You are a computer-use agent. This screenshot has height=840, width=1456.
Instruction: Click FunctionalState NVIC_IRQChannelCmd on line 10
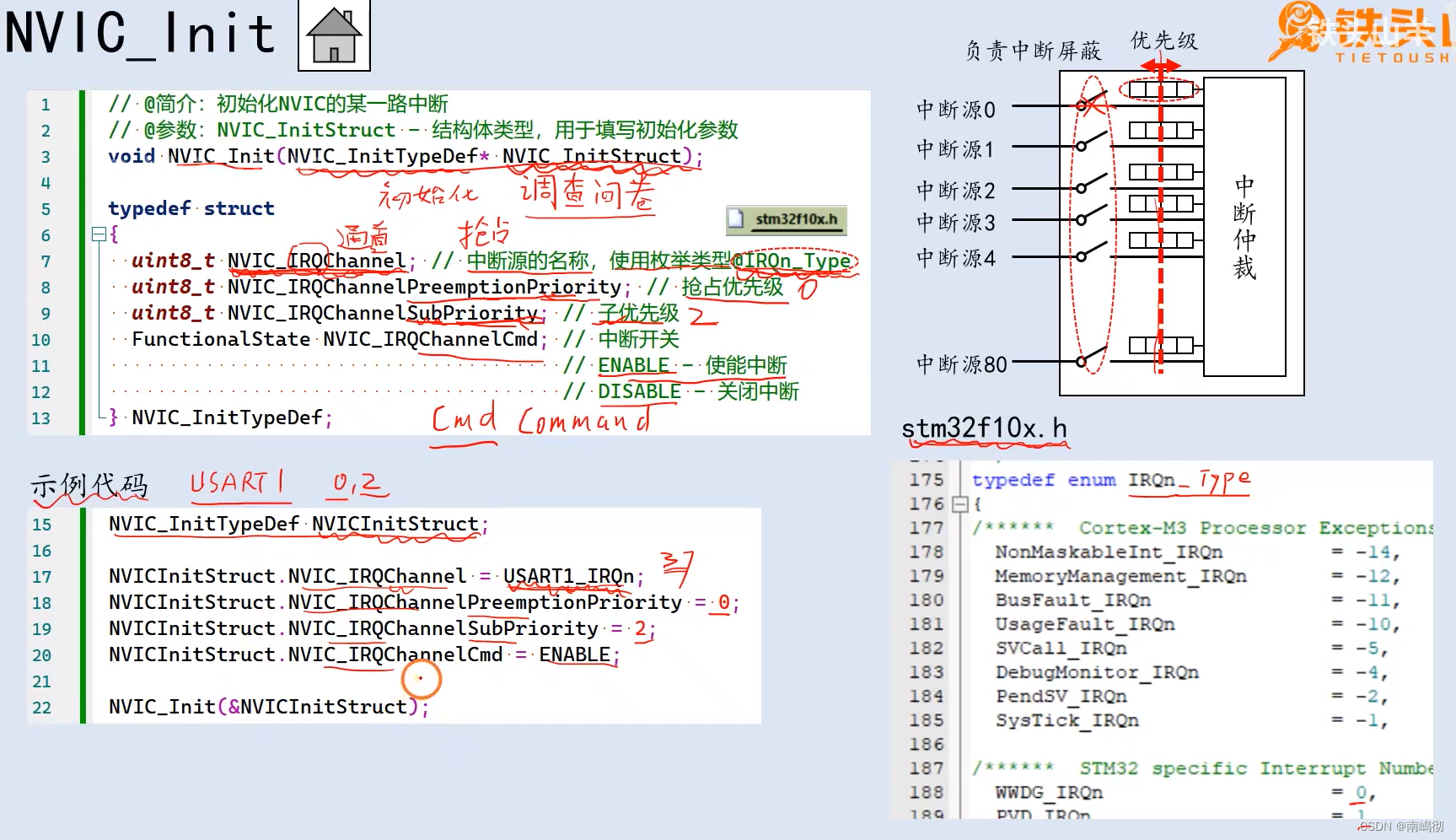pyautogui.click(x=335, y=339)
